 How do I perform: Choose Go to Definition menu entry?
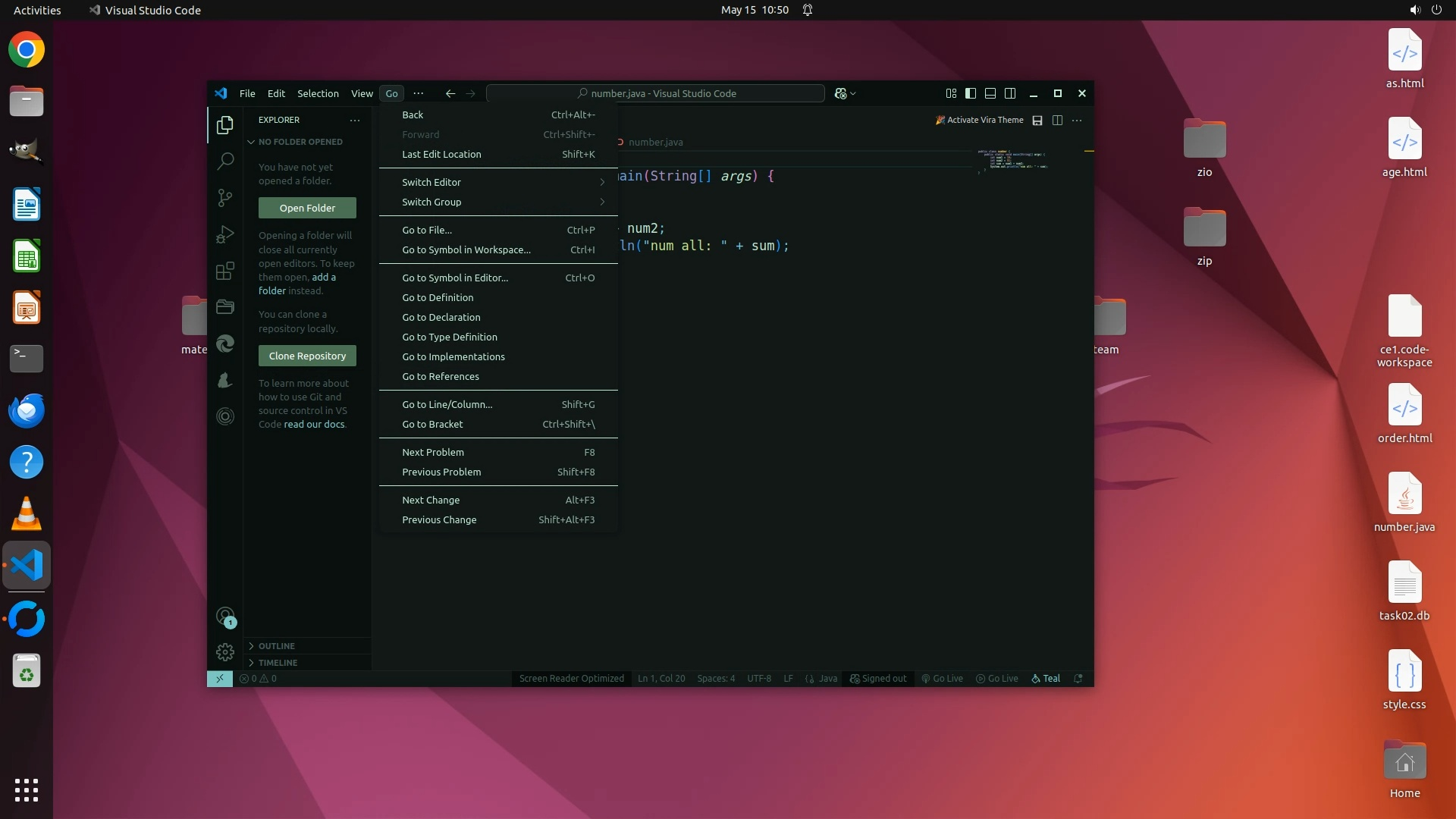(438, 297)
